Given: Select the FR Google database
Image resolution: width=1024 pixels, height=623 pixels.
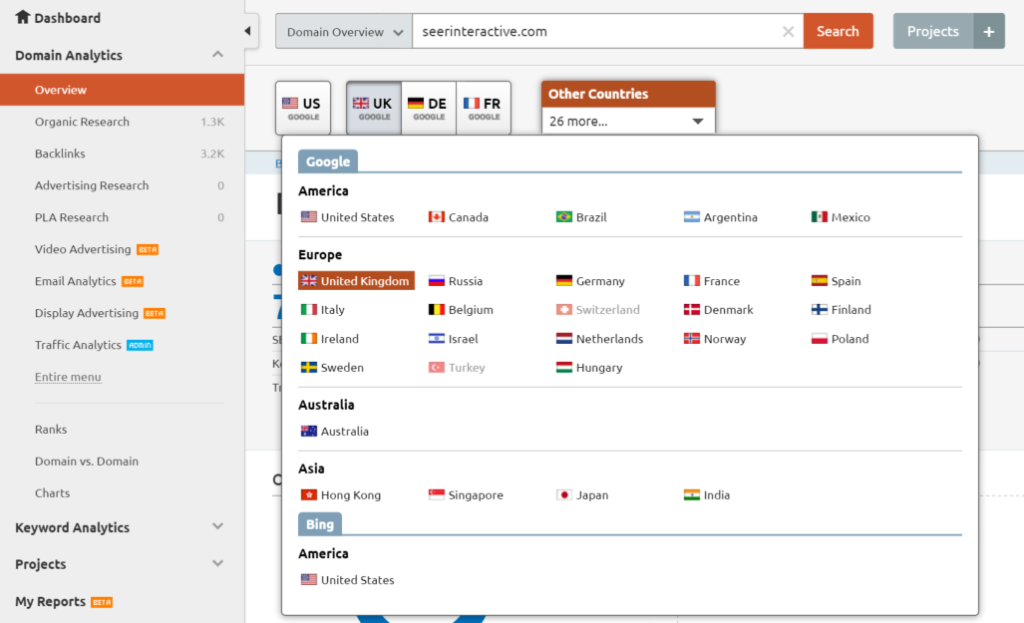Looking at the screenshot, I should click(484, 105).
